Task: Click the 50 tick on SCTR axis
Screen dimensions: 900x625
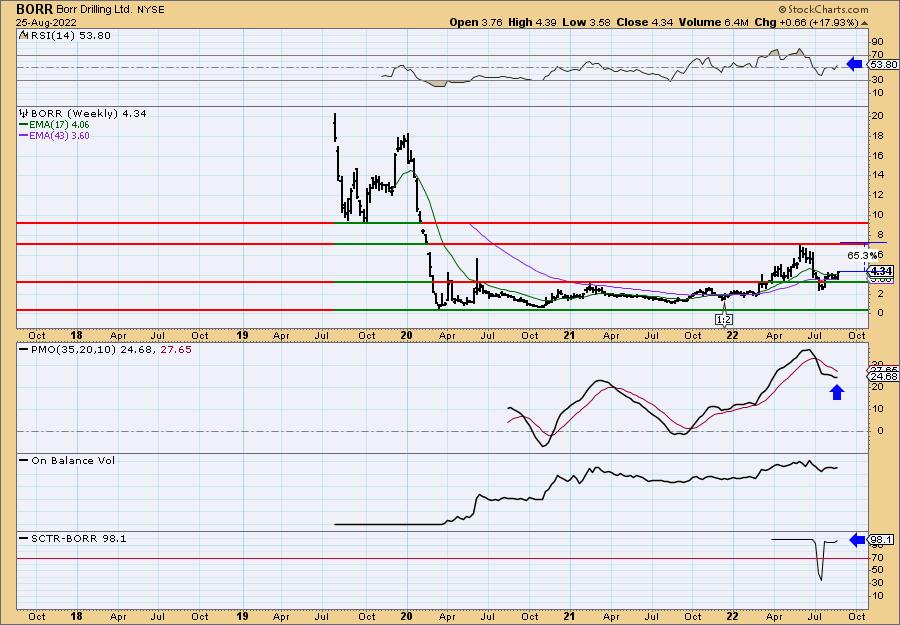Action: pos(878,569)
